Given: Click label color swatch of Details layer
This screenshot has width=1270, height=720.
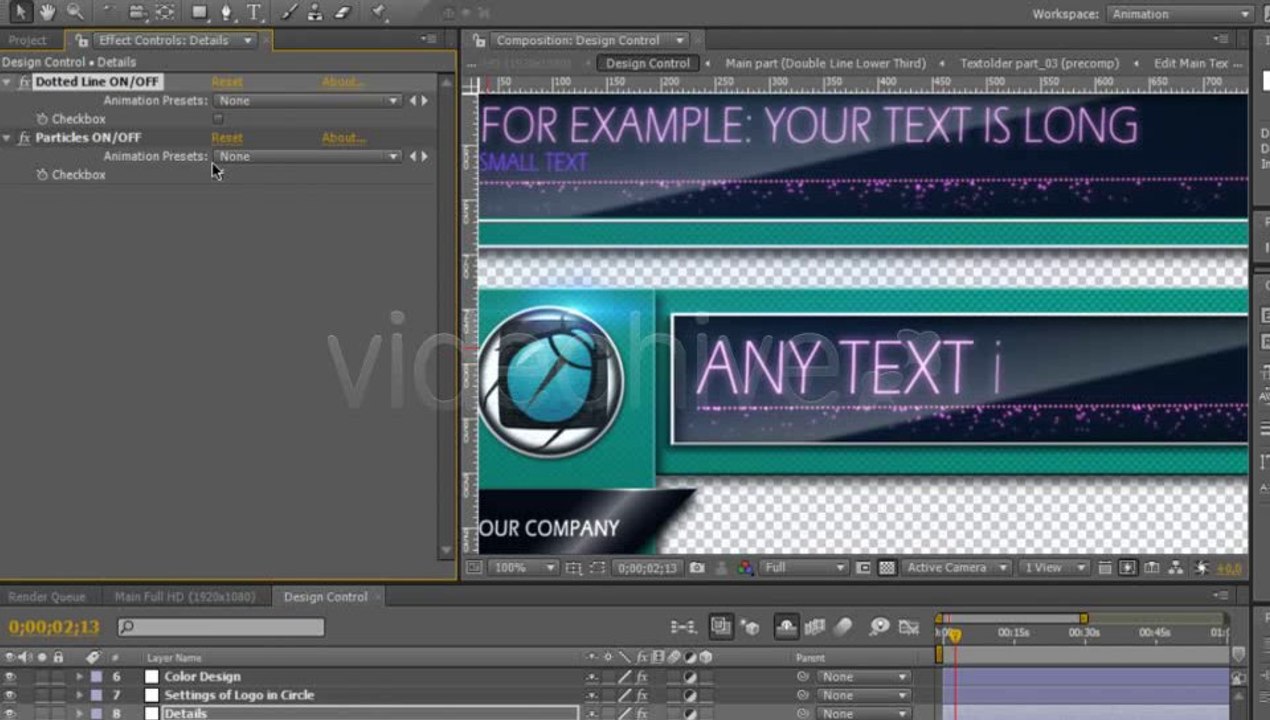Looking at the screenshot, I should pyautogui.click(x=96, y=713).
